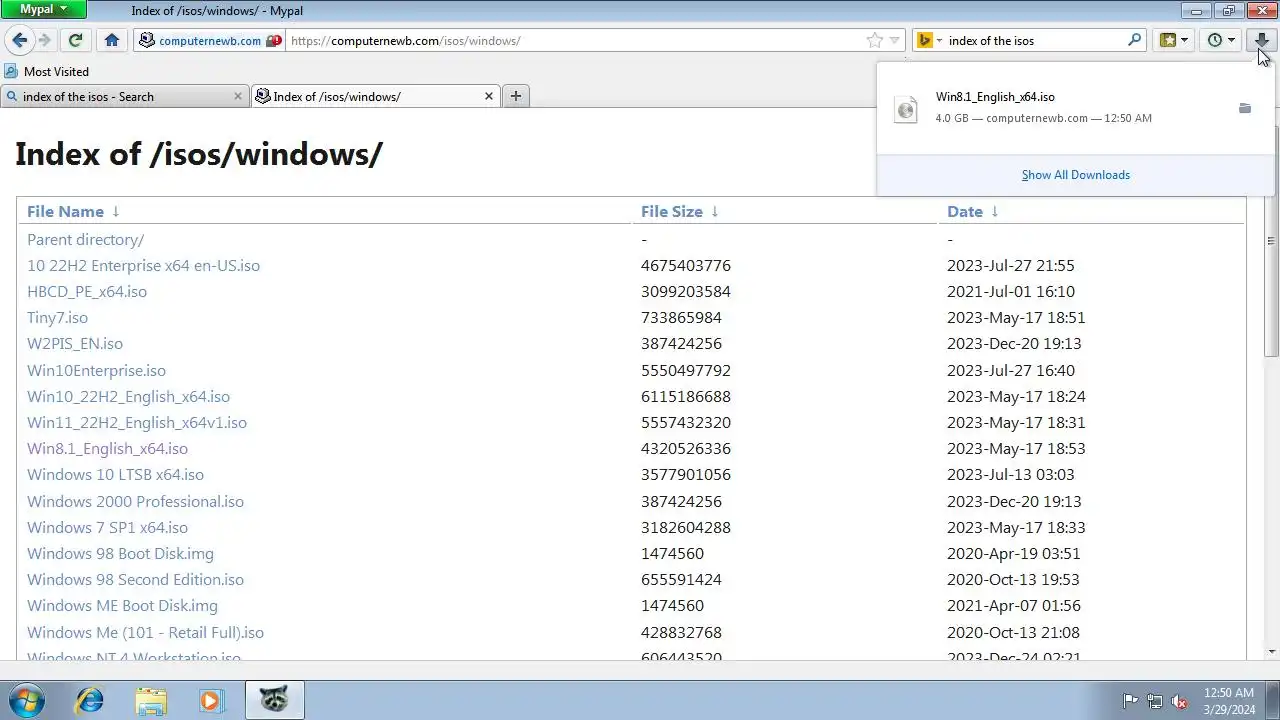This screenshot has width=1280, height=720.
Task: Select the 'Index of /isos/windows/' tab
Action: click(376, 97)
